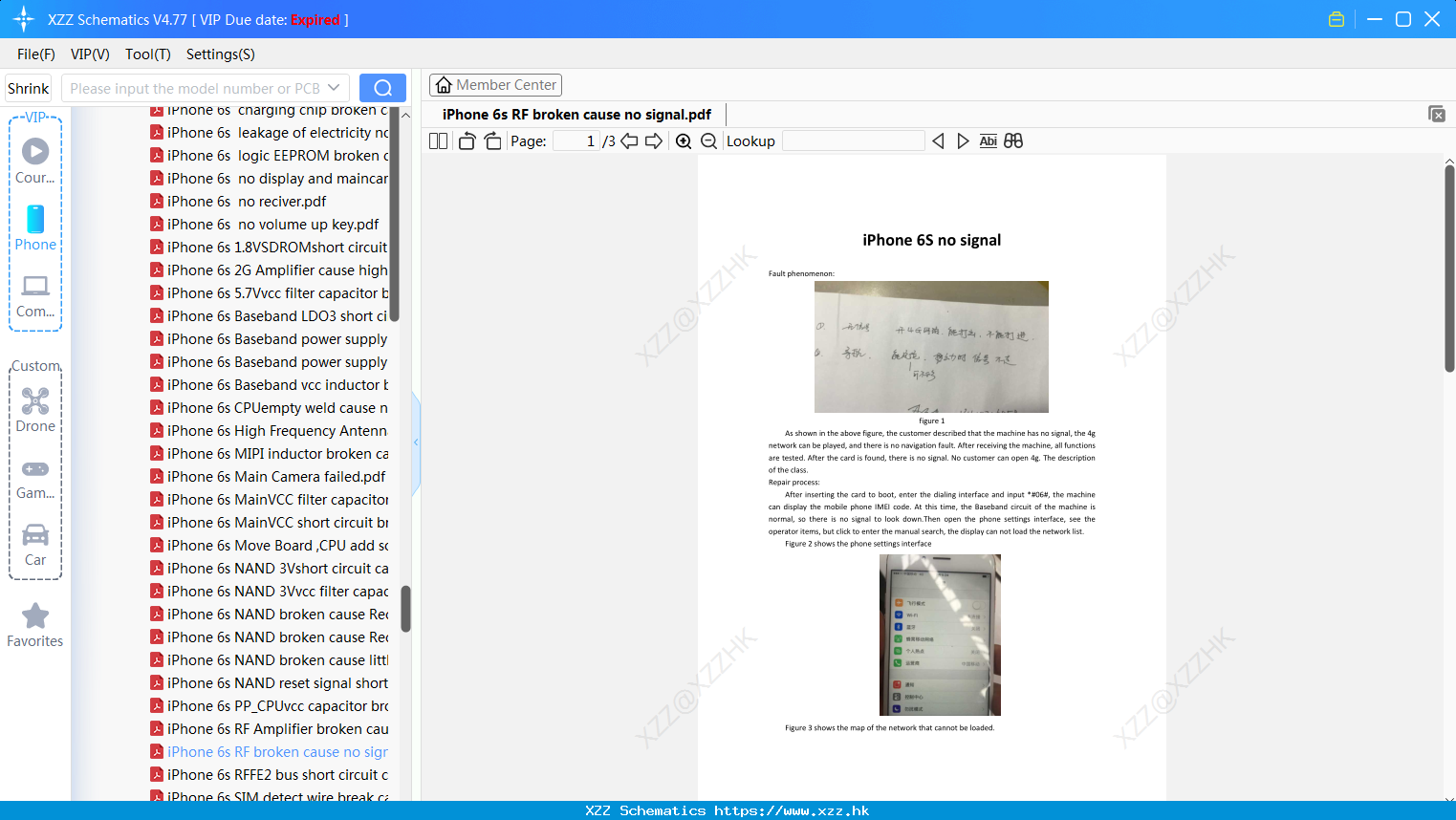Select the Game console category
Viewport: 1456px width, 820px height.
[35, 480]
